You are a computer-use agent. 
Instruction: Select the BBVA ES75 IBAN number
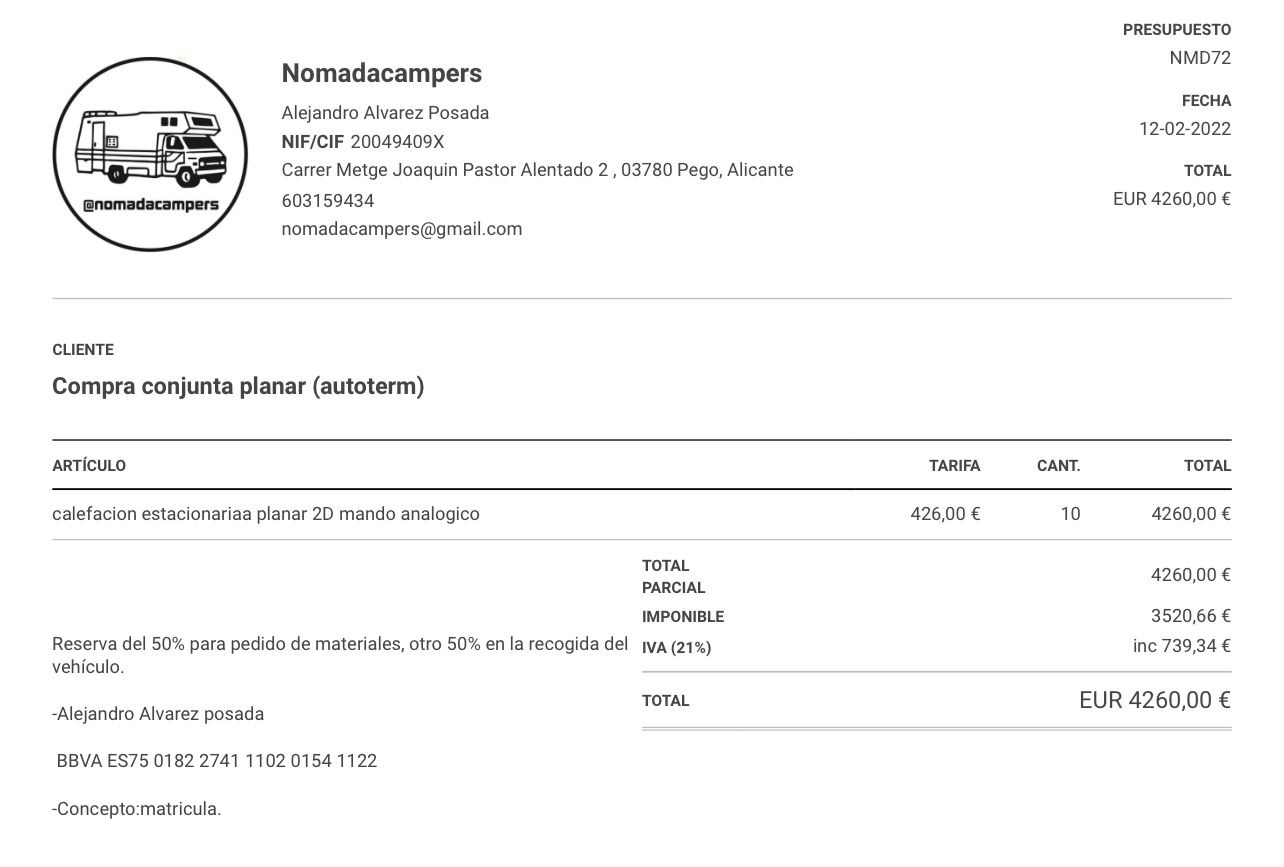[217, 761]
